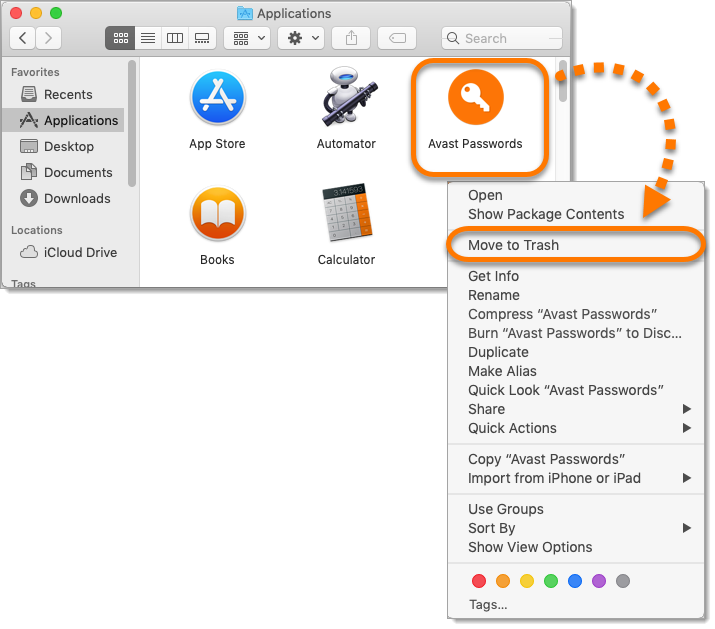Click the Applications folder title icon
The width and height of the screenshot is (715, 629).
tap(245, 13)
